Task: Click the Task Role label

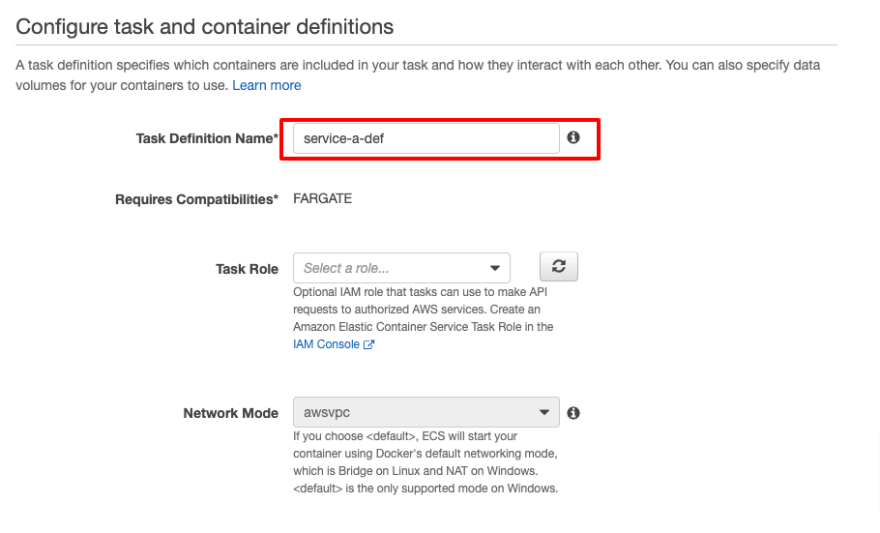Action: (x=247, y=269)
